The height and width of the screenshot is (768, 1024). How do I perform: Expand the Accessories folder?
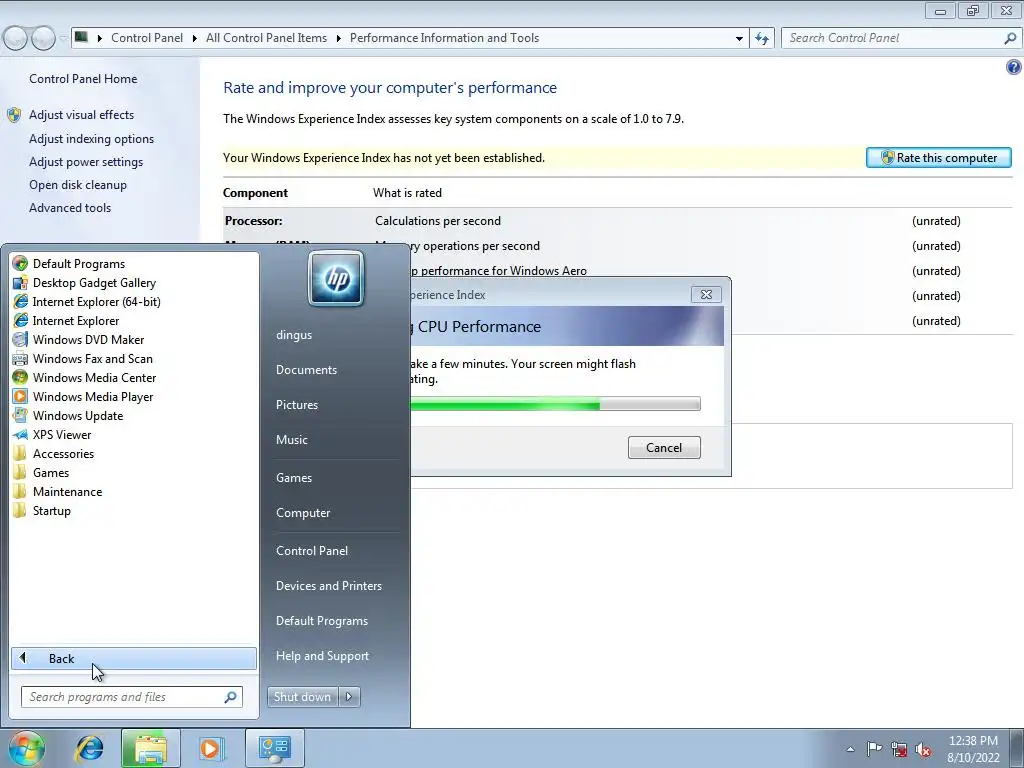pyautogui.click(x=54, y=453)
